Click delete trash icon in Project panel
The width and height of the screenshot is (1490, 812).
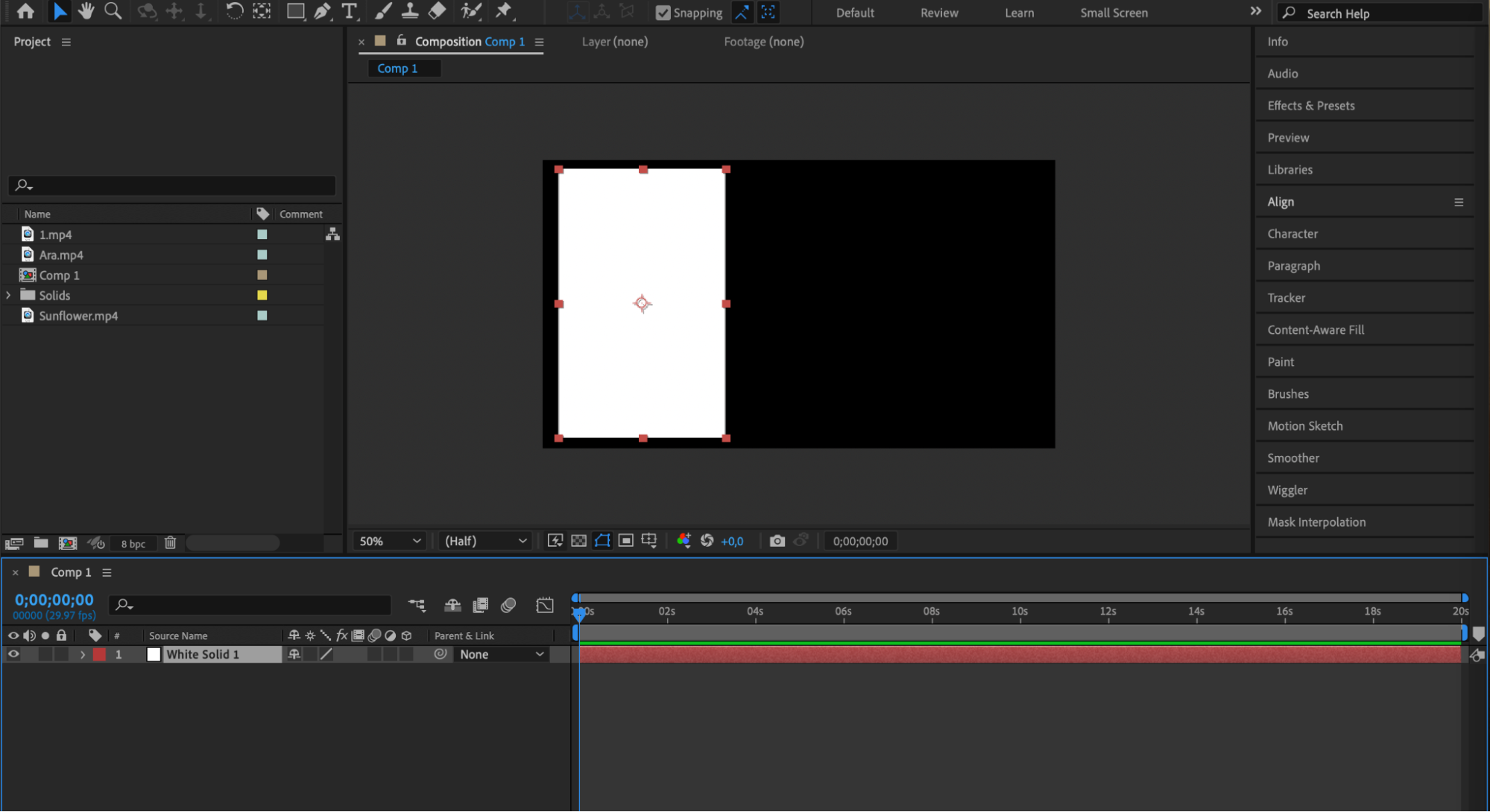tap(171, 543)
